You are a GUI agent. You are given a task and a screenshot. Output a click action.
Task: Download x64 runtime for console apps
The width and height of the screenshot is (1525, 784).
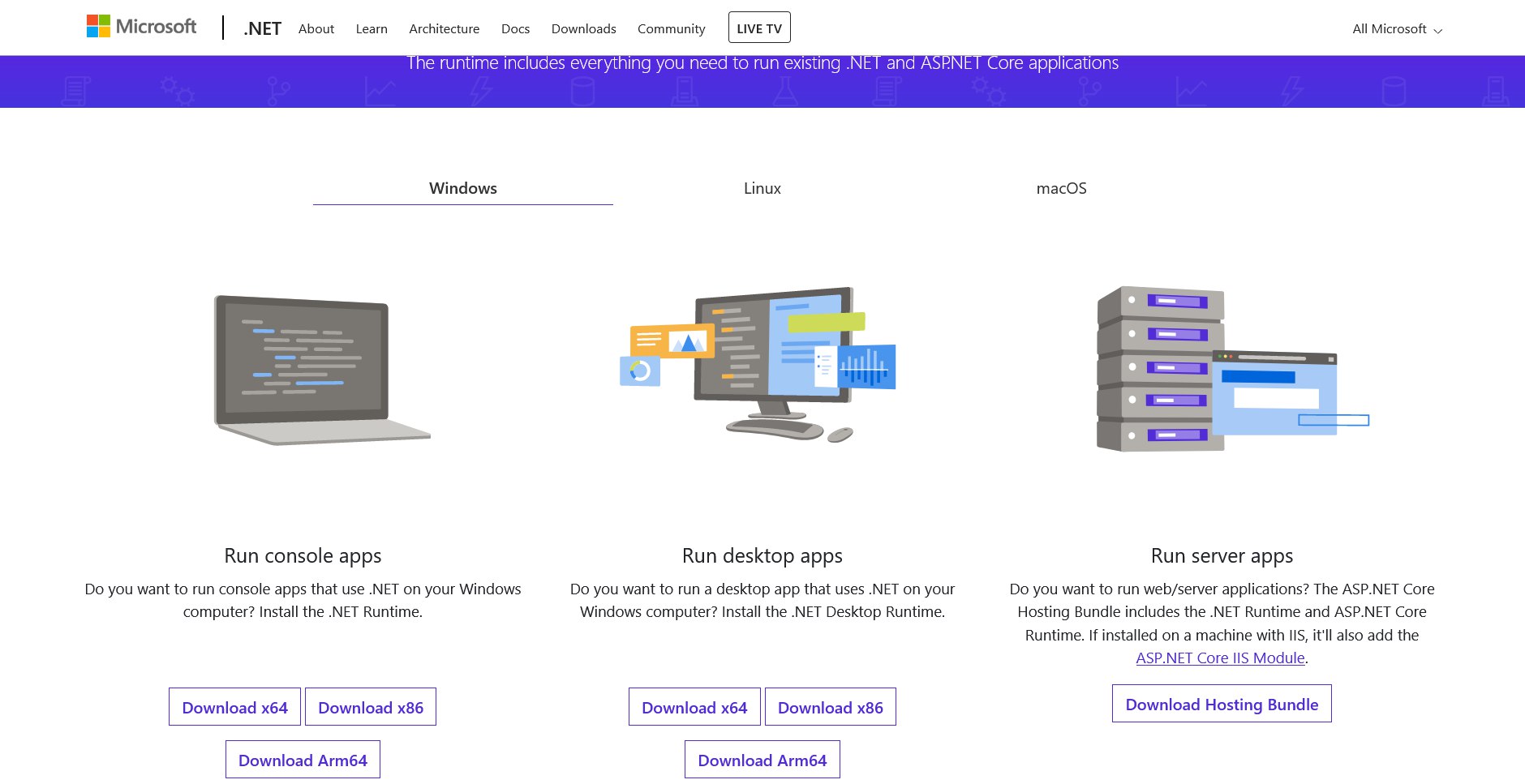tap(235, 707)
